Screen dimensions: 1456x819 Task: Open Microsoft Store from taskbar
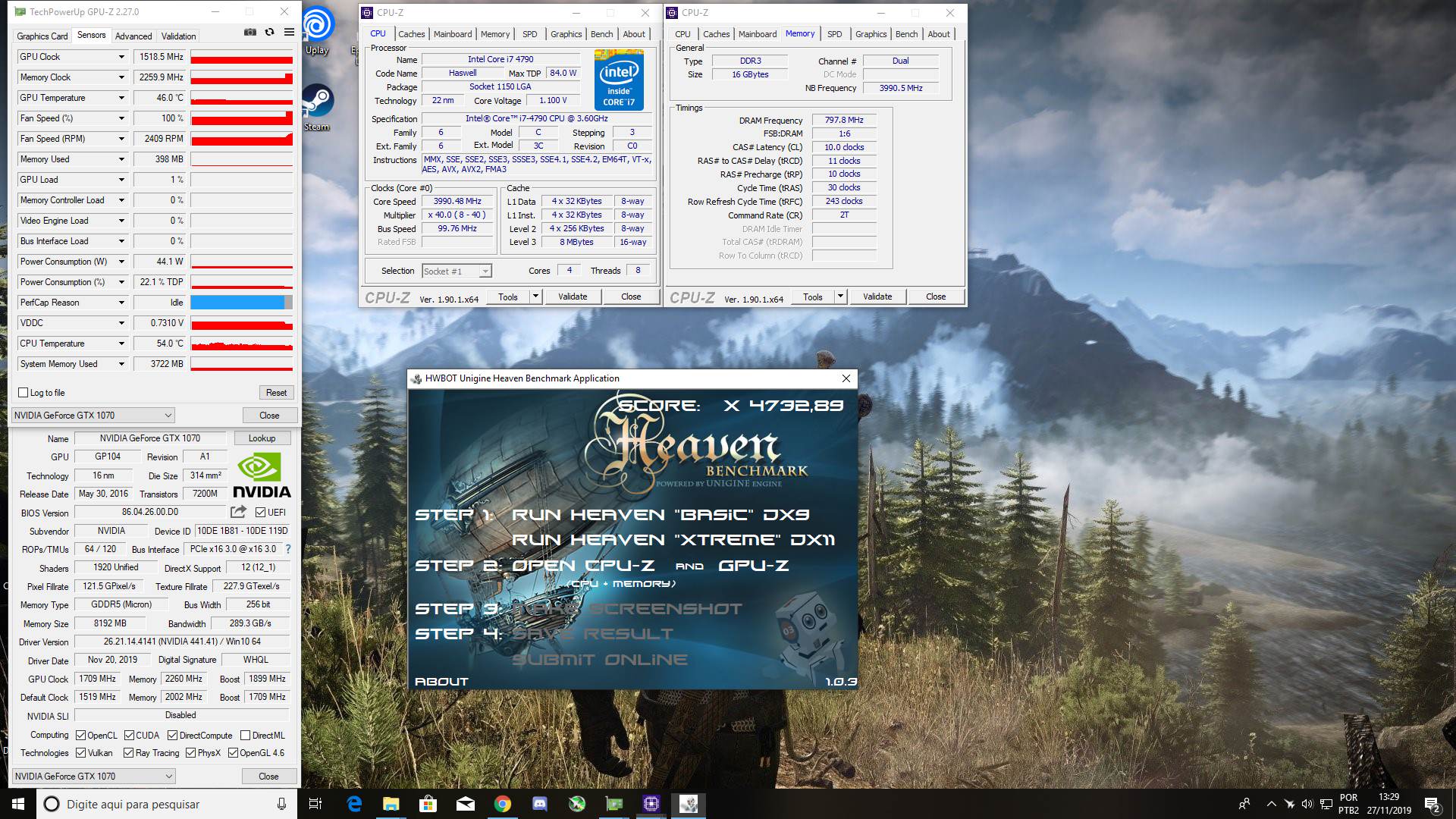coord(428,804)
